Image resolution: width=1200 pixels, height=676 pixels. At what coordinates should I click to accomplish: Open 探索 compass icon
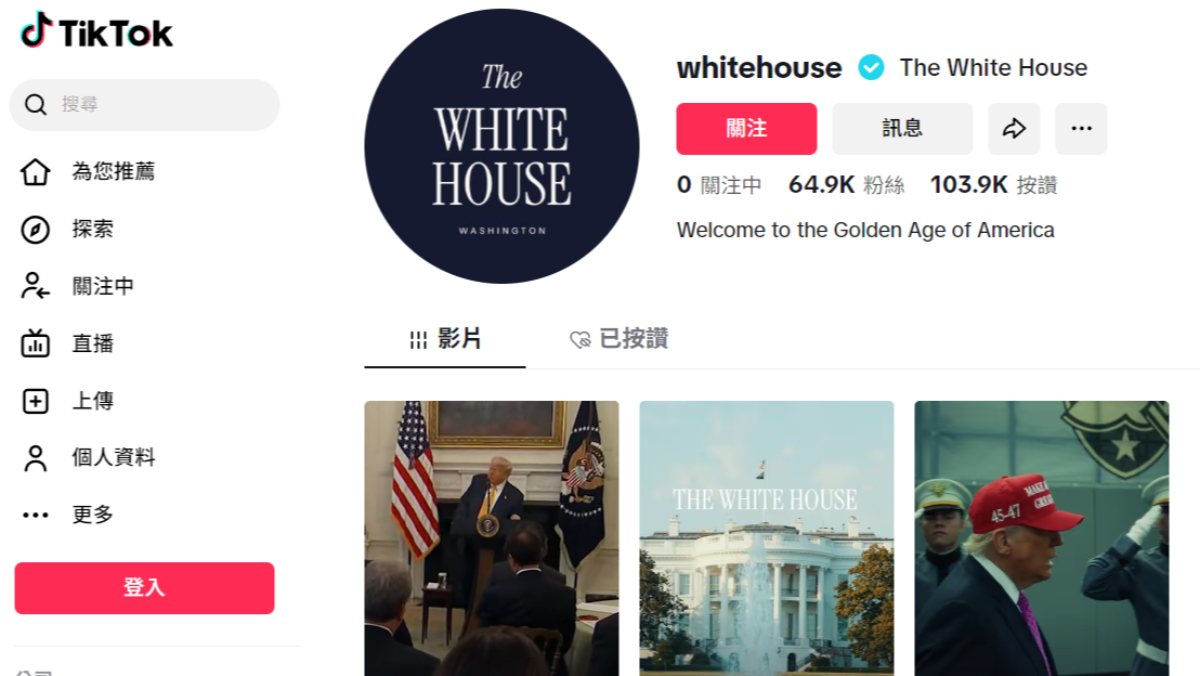click(35, 229)
